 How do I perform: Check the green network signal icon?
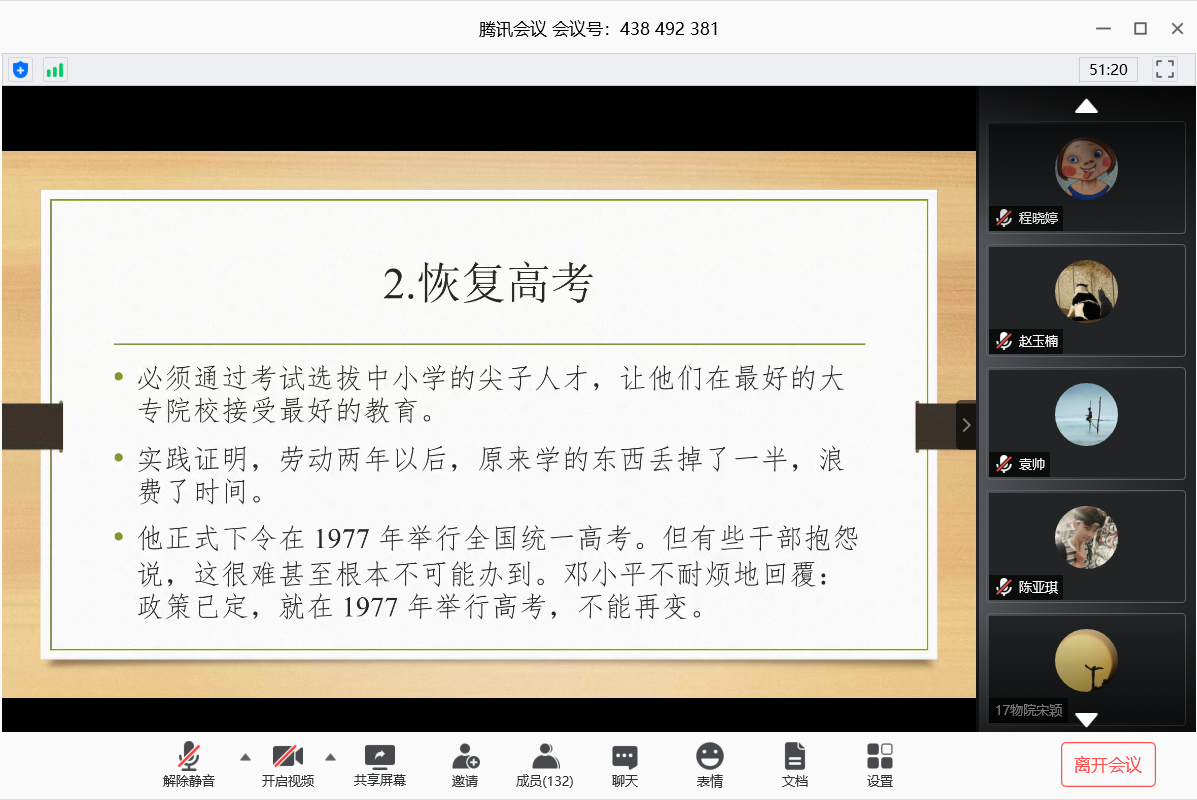pos(55,69)
